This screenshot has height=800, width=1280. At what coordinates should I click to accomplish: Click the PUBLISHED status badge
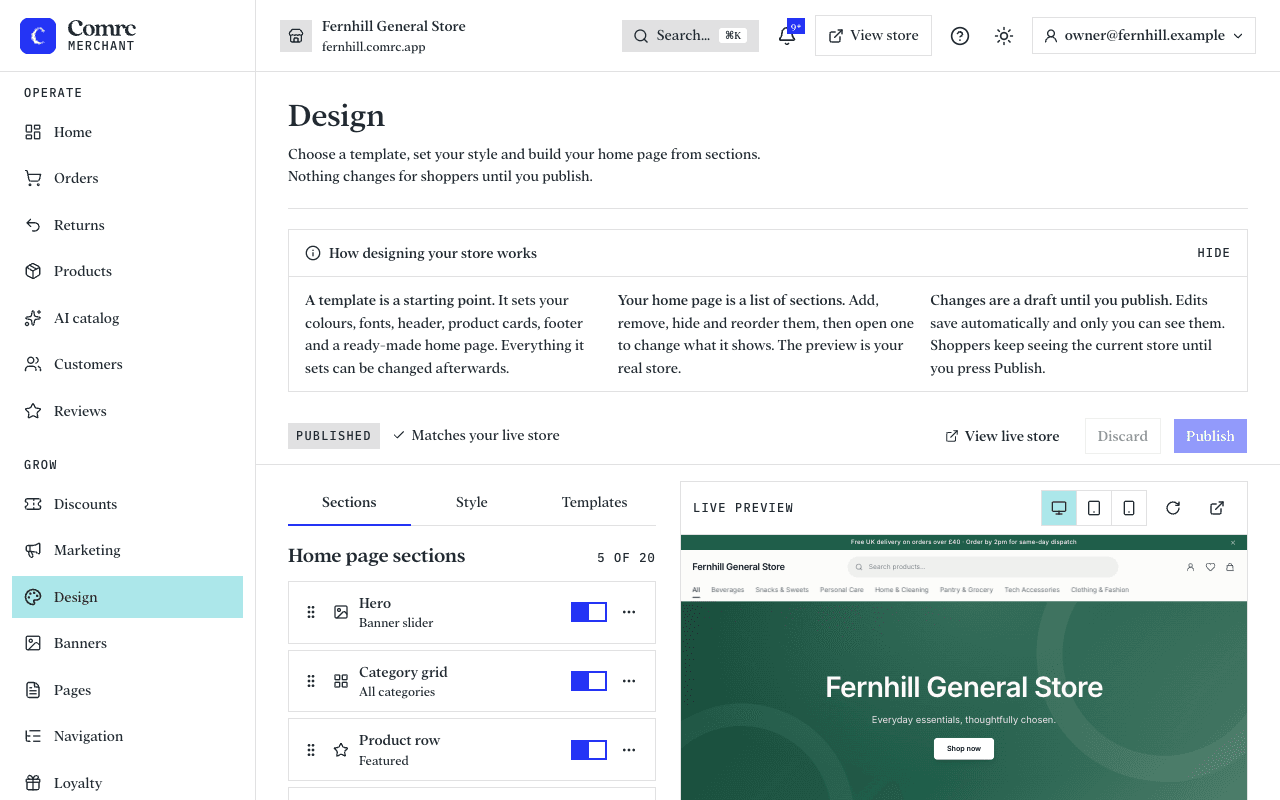coord(334,436)
